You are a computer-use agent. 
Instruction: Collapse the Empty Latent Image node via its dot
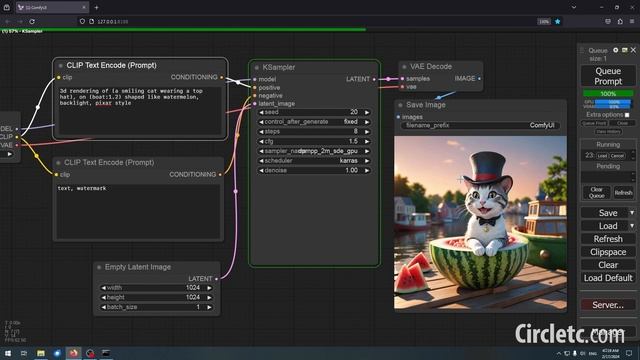point(99,267)
